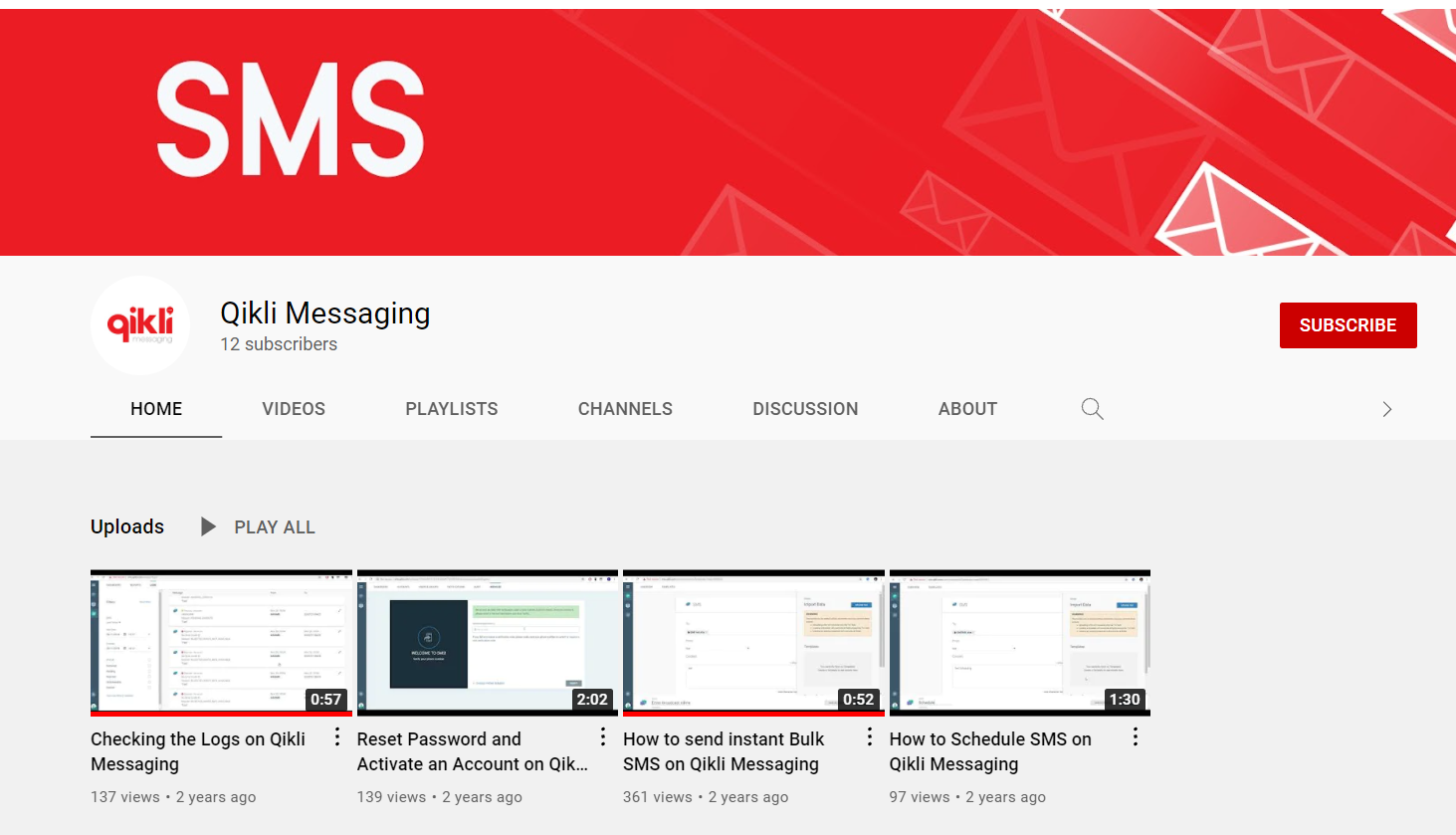The height and width of the screenshot is (835, 1456).
Task: Click the PLAY ALL link
Action: [x=275, y=527]
